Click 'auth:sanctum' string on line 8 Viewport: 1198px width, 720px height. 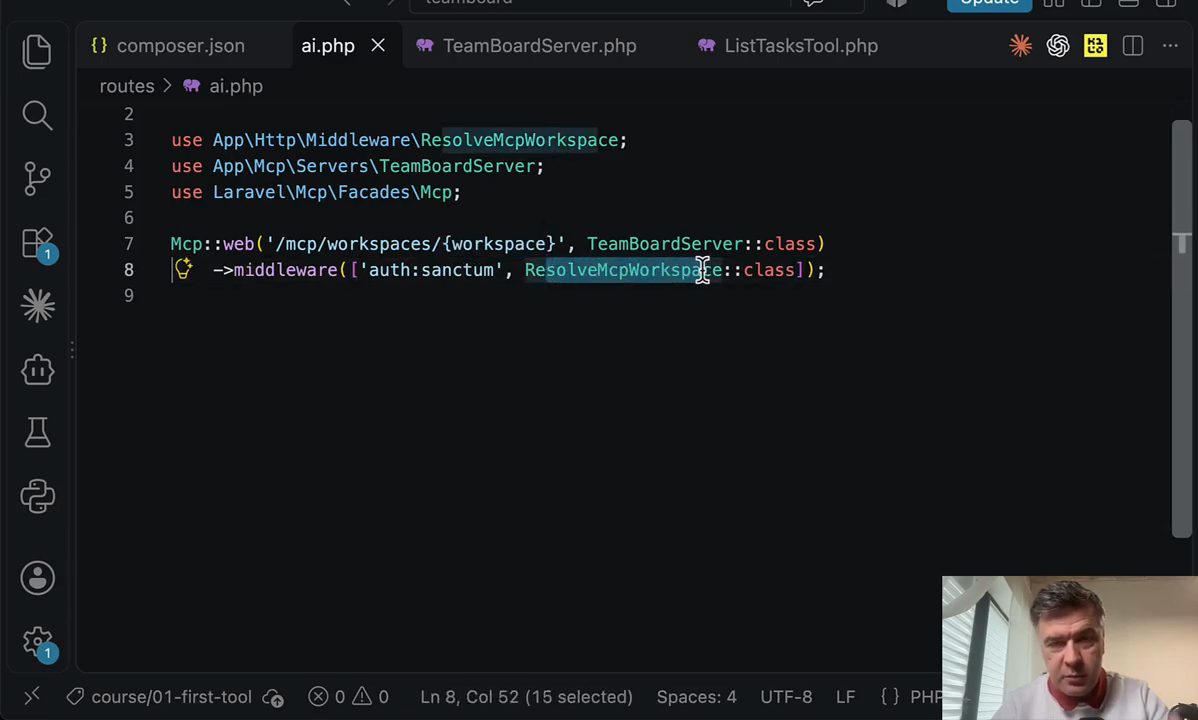[x=431, y=270]
